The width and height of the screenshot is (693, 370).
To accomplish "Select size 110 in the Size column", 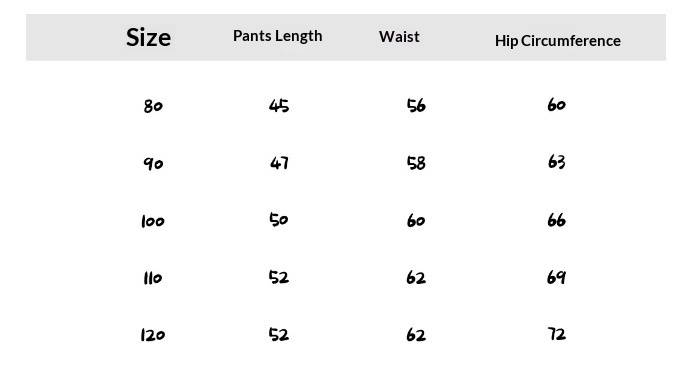I will click(x=152, y=278).
